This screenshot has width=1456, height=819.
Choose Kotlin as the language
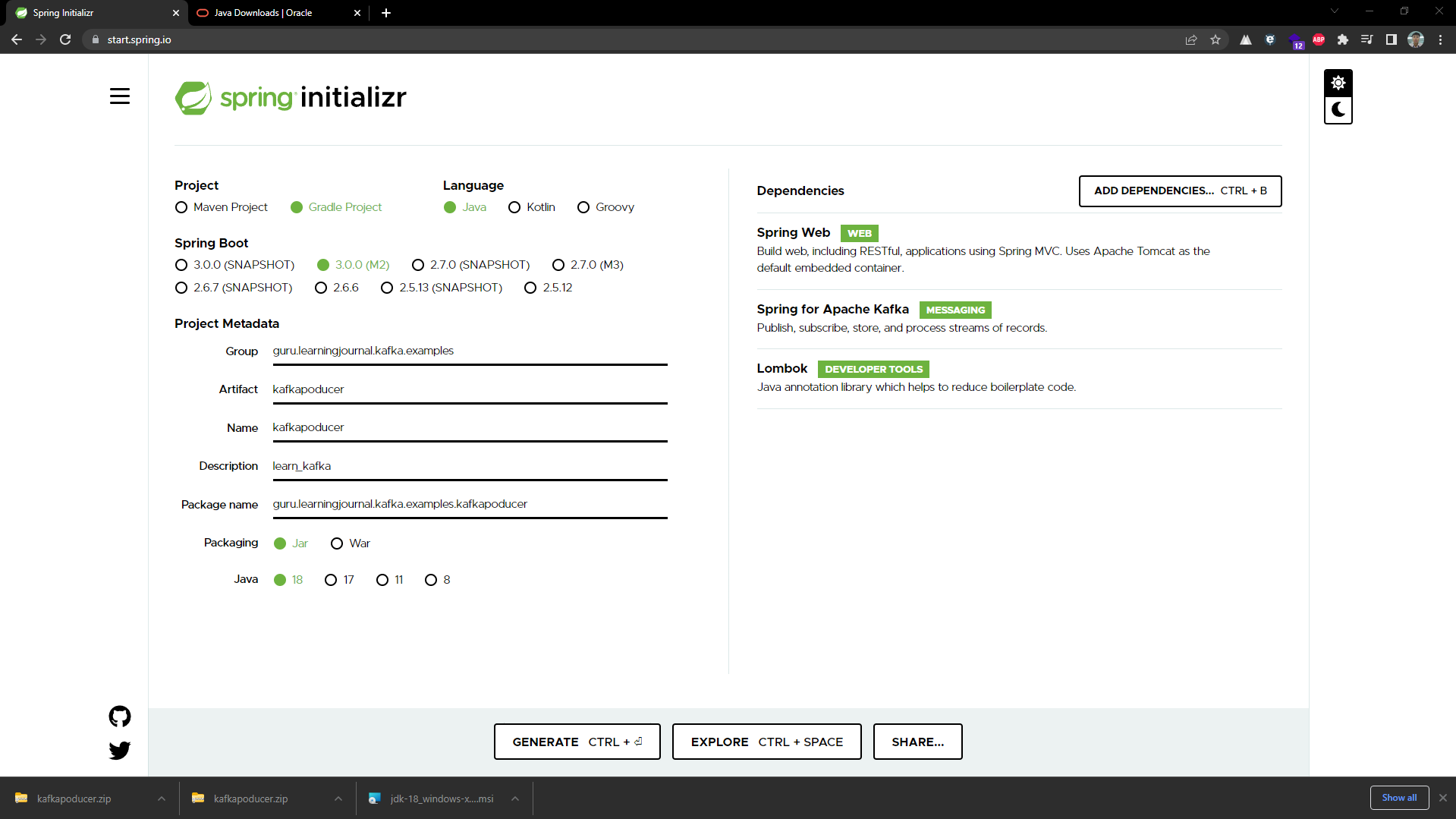point(532,207)
